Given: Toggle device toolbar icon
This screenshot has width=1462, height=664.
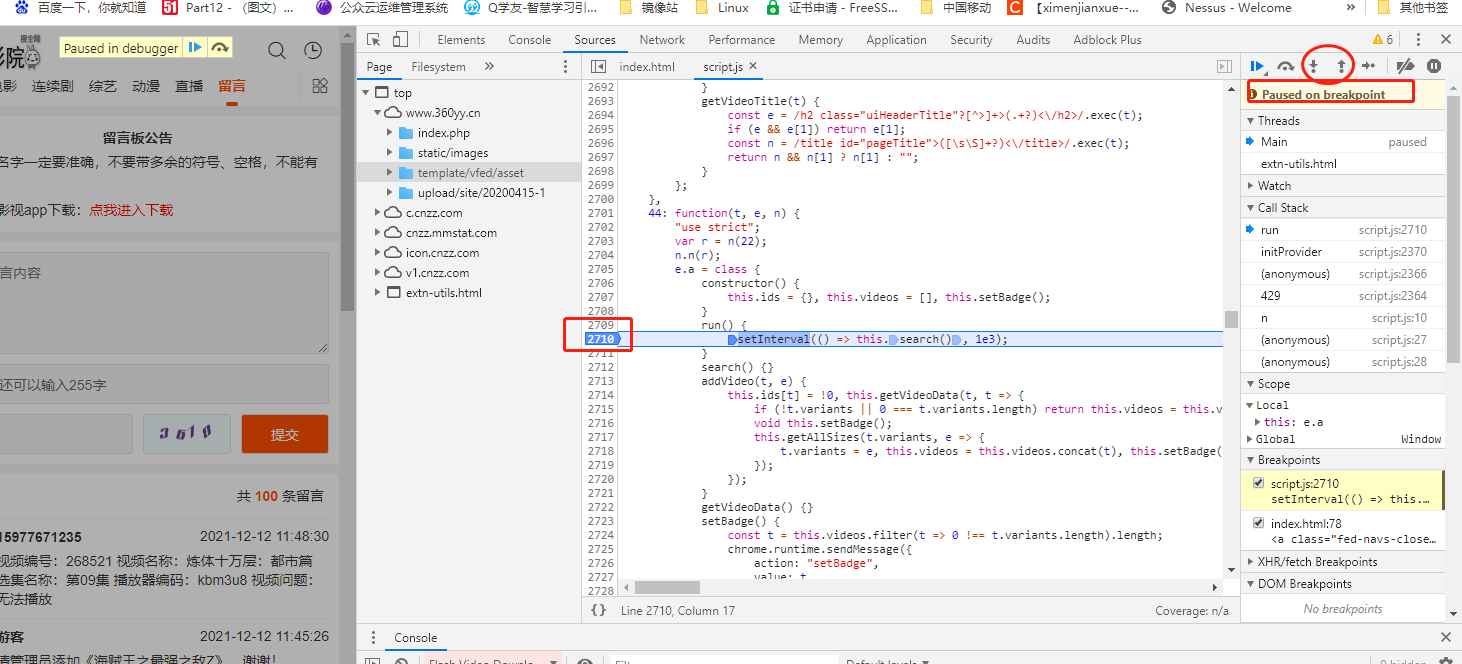Looking at the screenshot, I should [400, 40].
